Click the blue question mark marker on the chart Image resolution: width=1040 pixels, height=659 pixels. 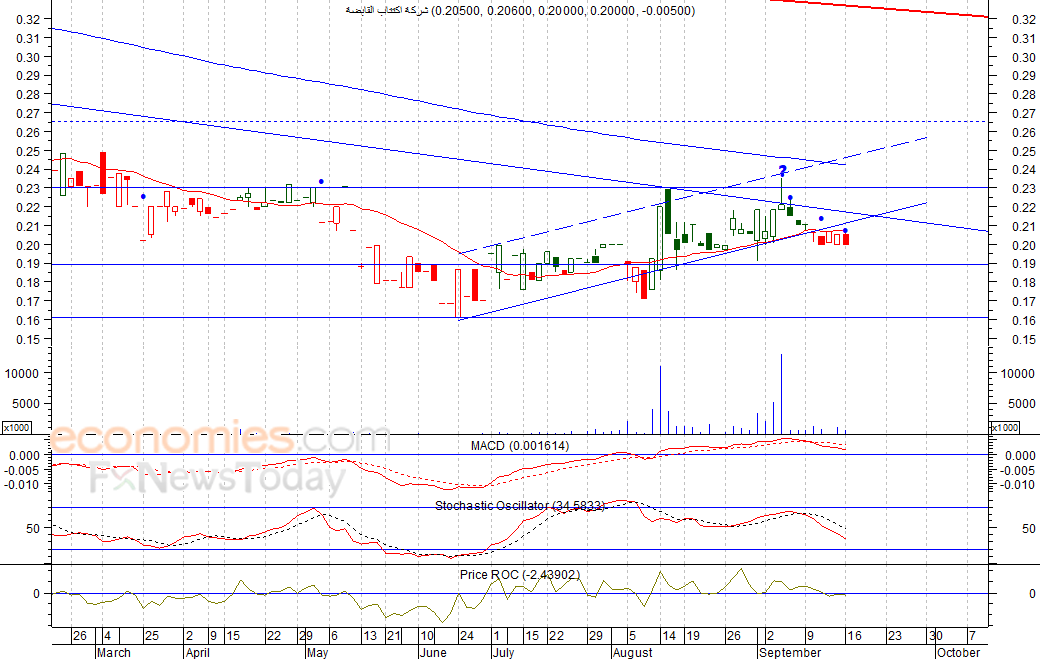click(x=783, y=170)
